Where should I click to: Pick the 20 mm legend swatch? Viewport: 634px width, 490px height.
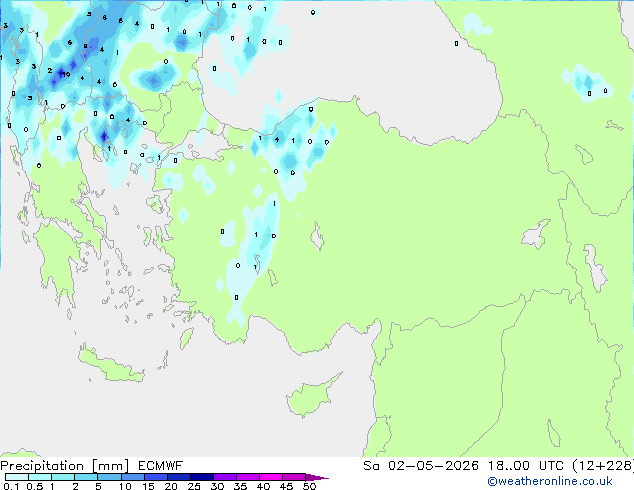[x=179, y=477]
